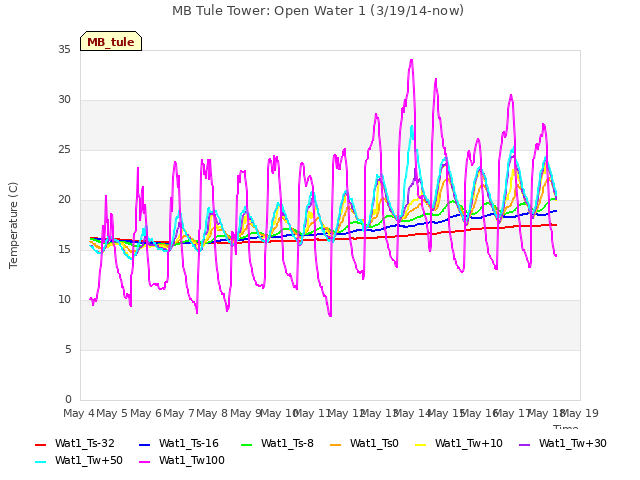This screenshot has width=640, height=480.
Task: Click the cyan Tw+50 peak near 27 degrees
Action: [x=412, y=127]
